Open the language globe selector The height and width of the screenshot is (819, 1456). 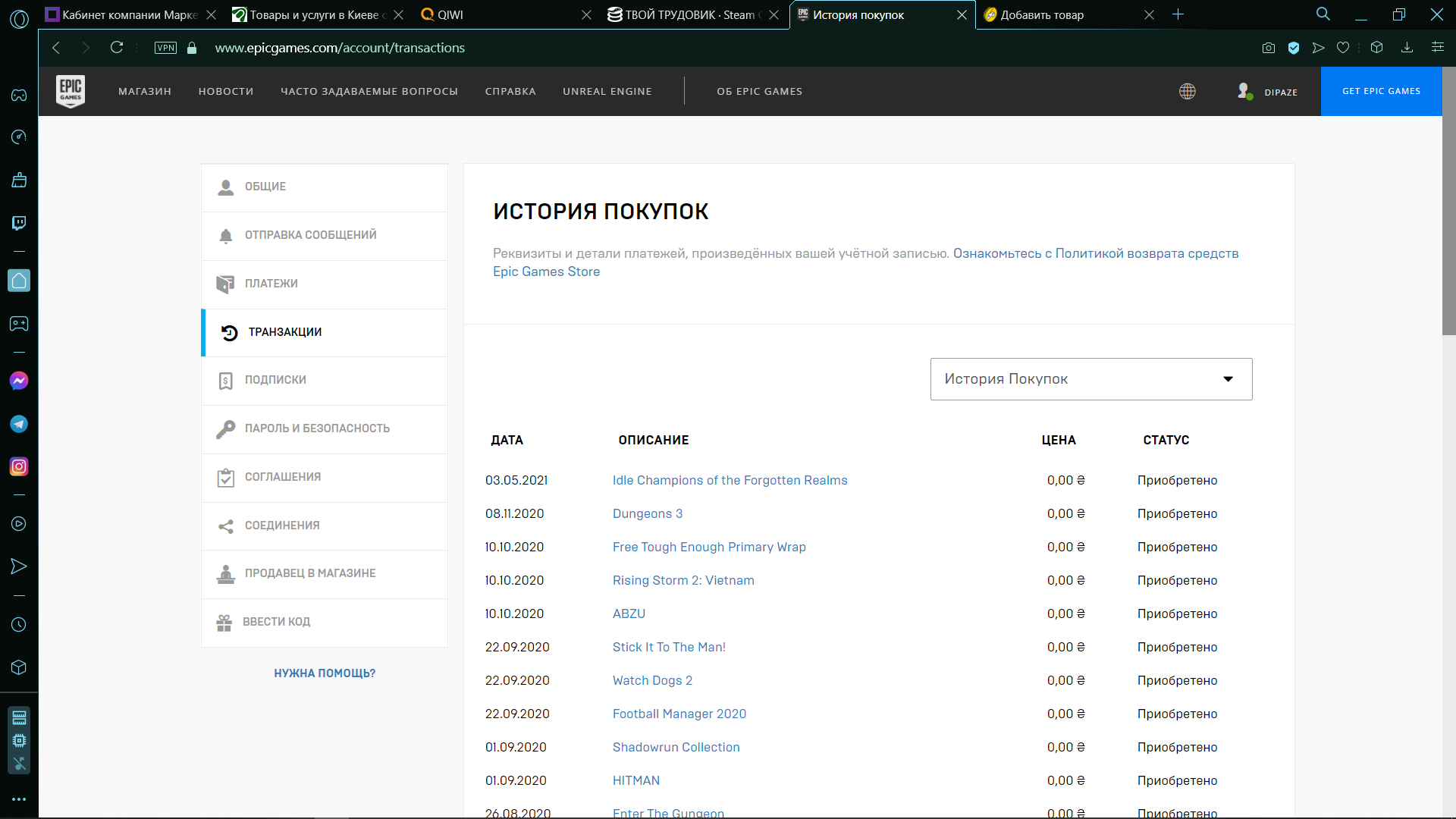(x=1188, y=91)
